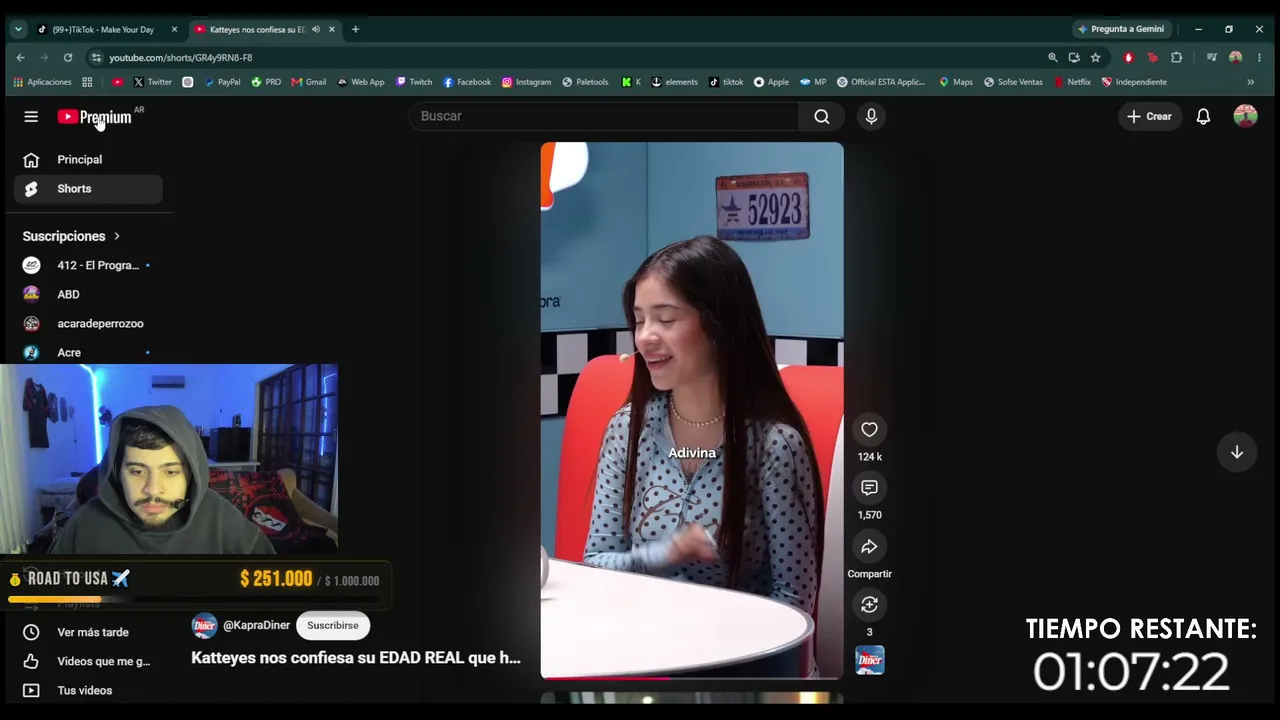
Task: Open the YouTube guide hamburger menu
Action: pyautogui.click(x=31, y=117)
